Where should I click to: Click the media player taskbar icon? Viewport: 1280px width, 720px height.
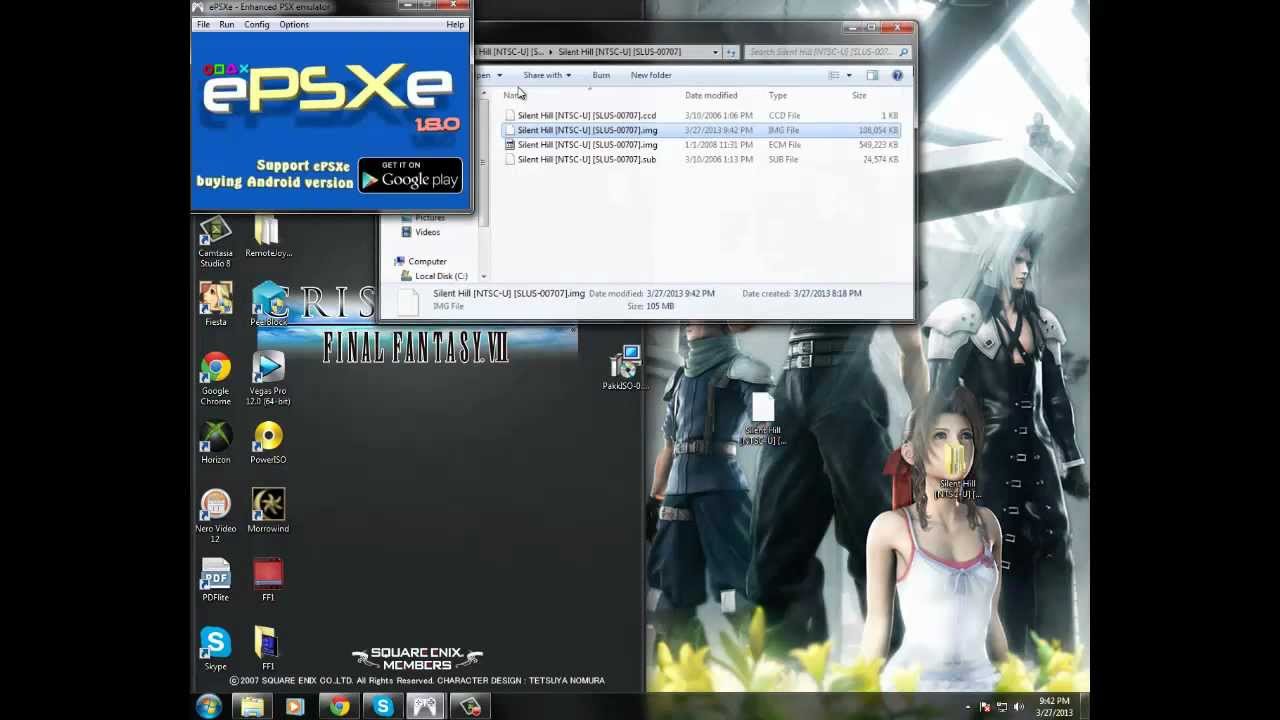pos(295,707)
